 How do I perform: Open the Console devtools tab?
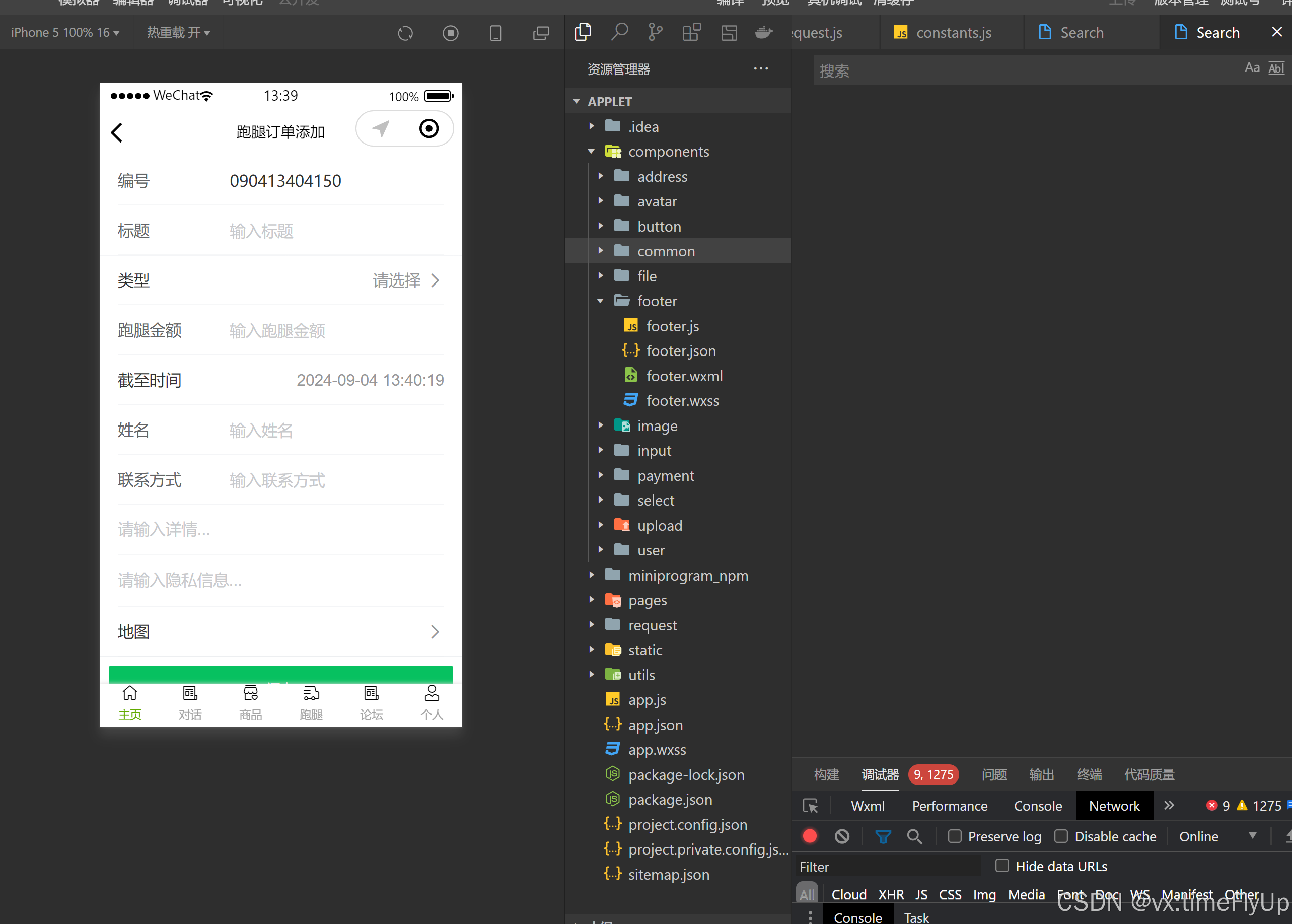[x=1037, y=806]
